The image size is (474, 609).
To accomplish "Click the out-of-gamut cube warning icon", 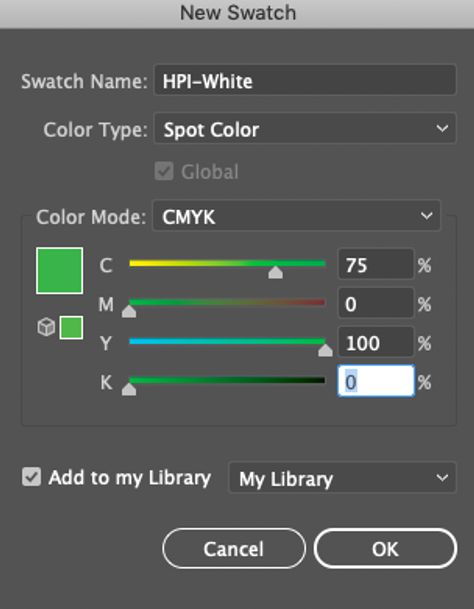I will click(x=46, y=327).
